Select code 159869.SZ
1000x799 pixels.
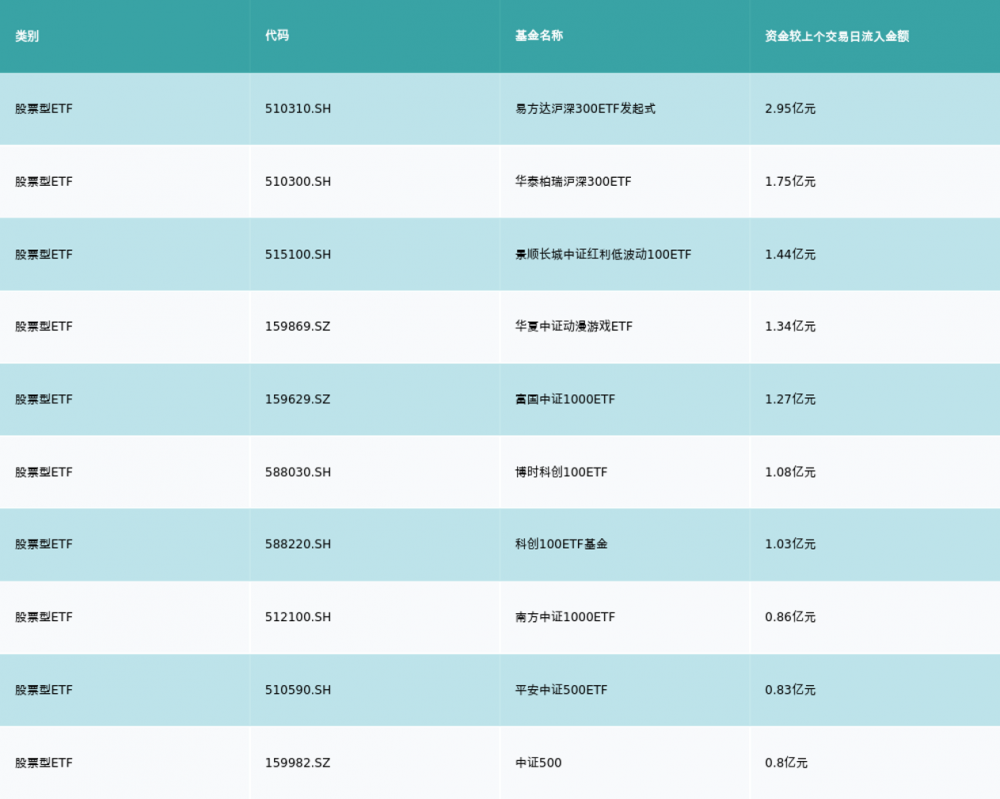298,326
